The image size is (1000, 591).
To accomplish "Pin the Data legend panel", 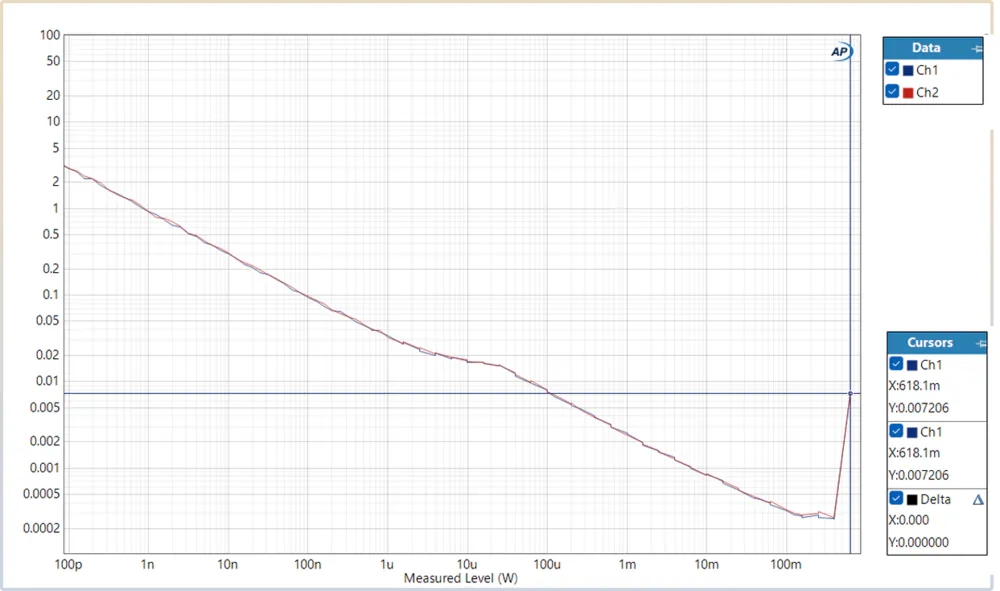I will click(977, 48).
